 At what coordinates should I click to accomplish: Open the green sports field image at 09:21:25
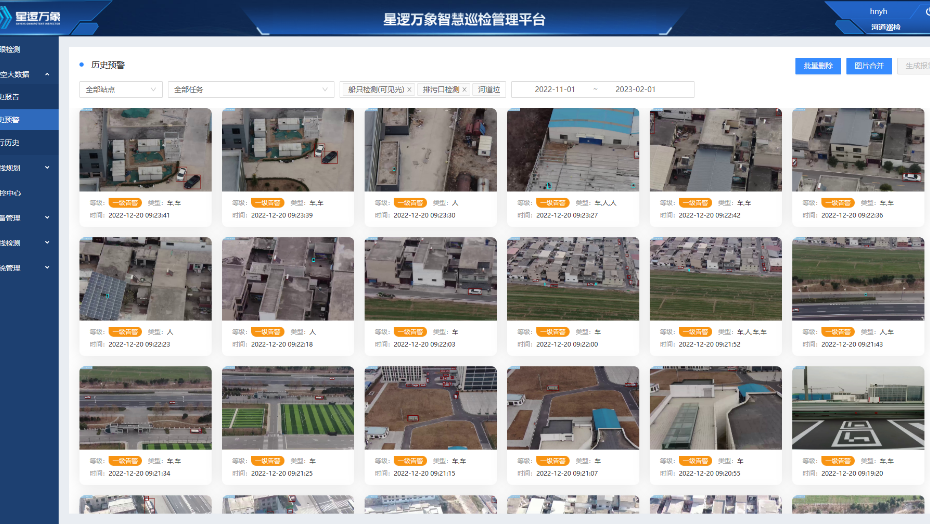click(x=288, y=407)
